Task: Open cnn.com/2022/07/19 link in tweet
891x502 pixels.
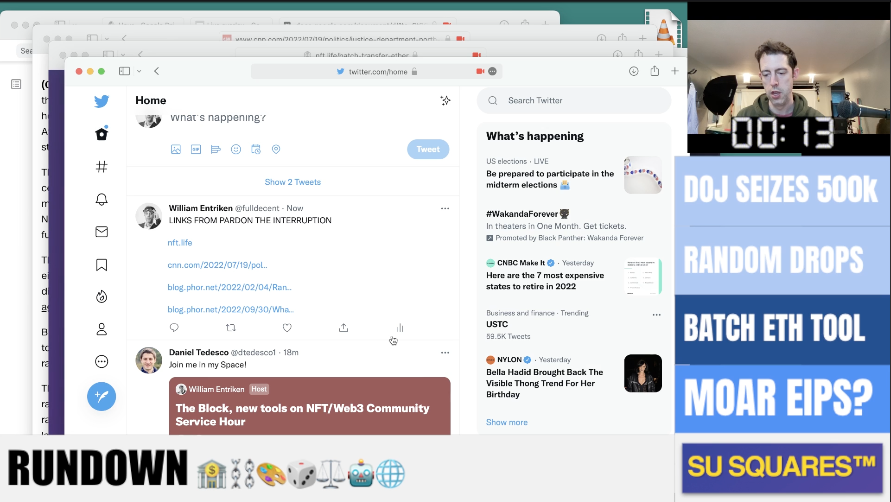Action: (217, 264)
